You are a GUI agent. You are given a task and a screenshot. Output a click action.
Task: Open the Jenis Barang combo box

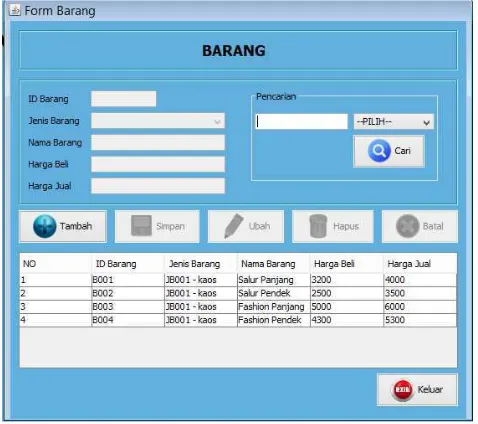[x=158, y=121]
